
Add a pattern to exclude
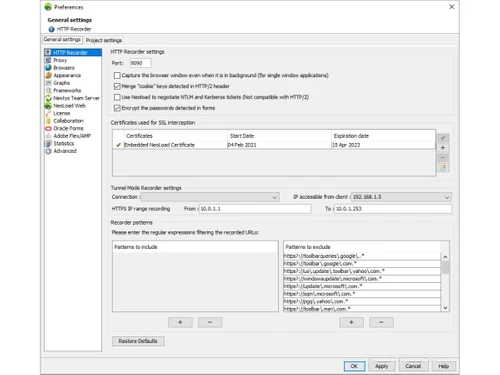pyautogui.click(x=351, y=322)
